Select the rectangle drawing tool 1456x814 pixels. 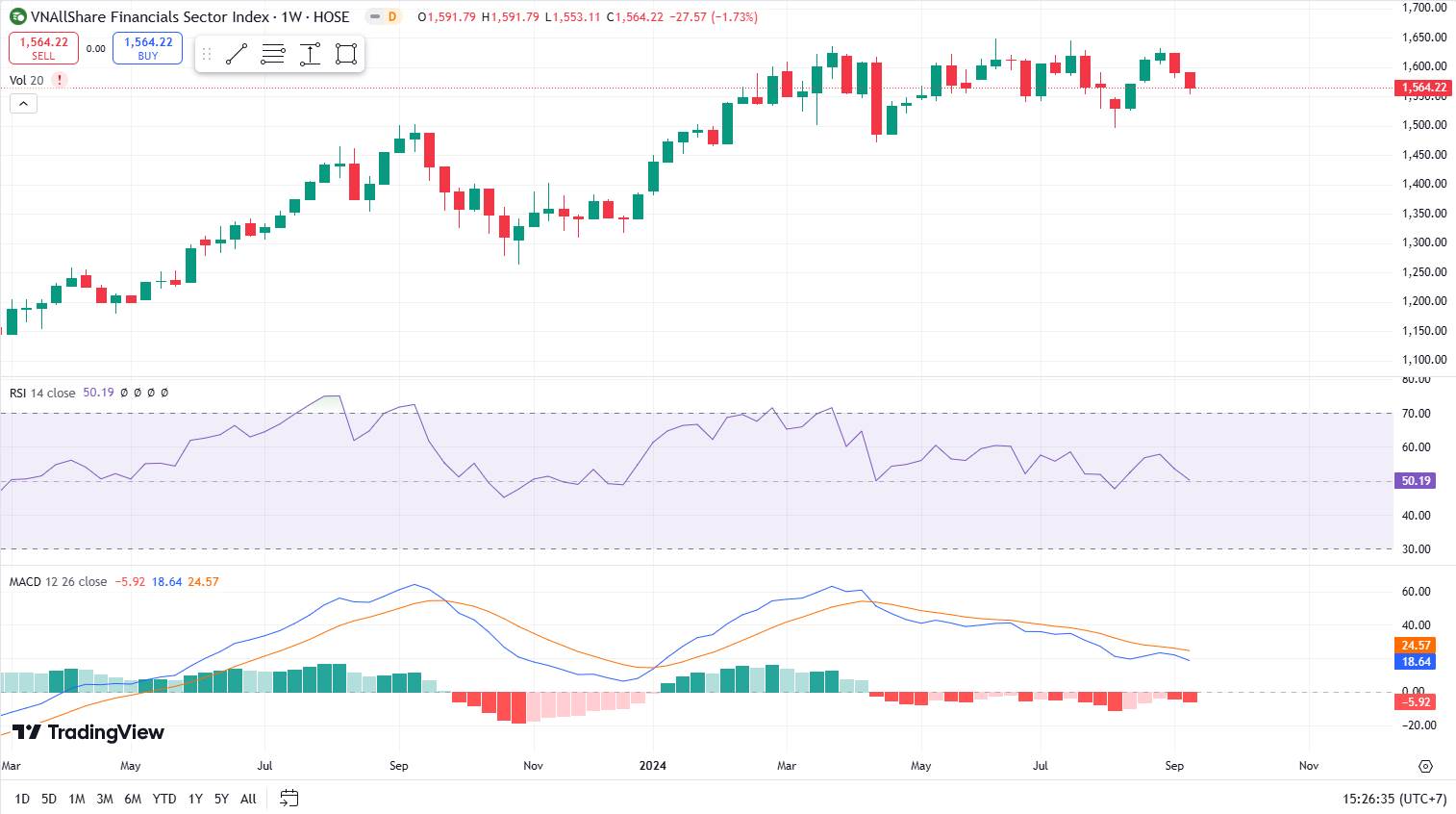(x=346, y=54)
